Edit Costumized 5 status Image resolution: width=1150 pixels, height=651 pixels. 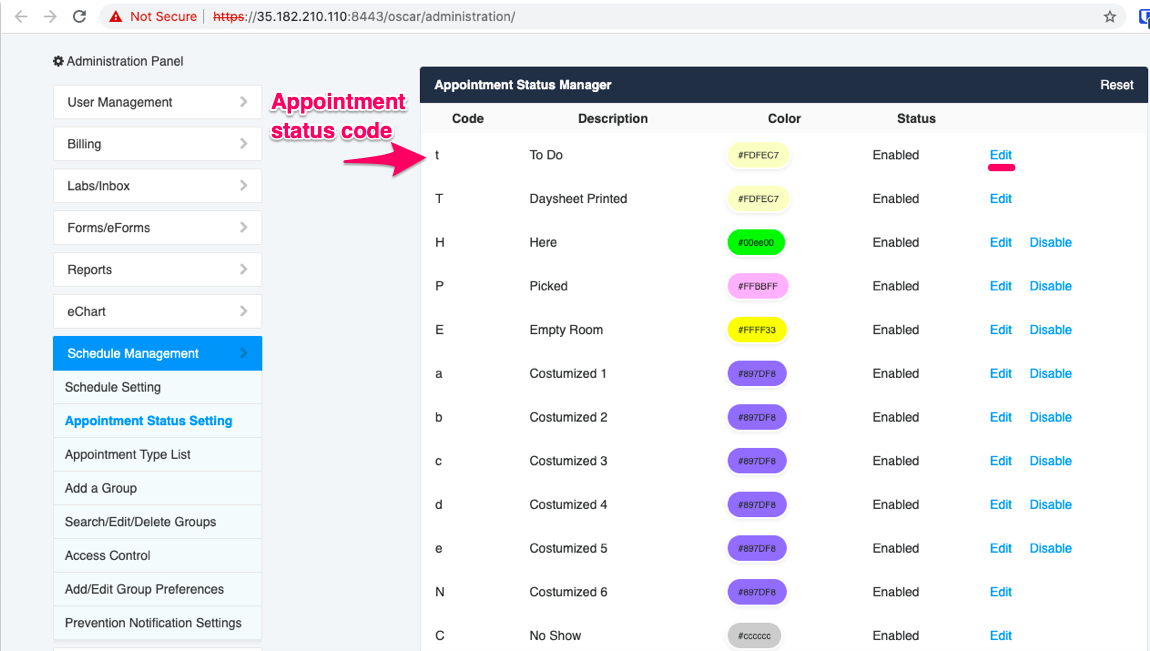click(1000, 548)
